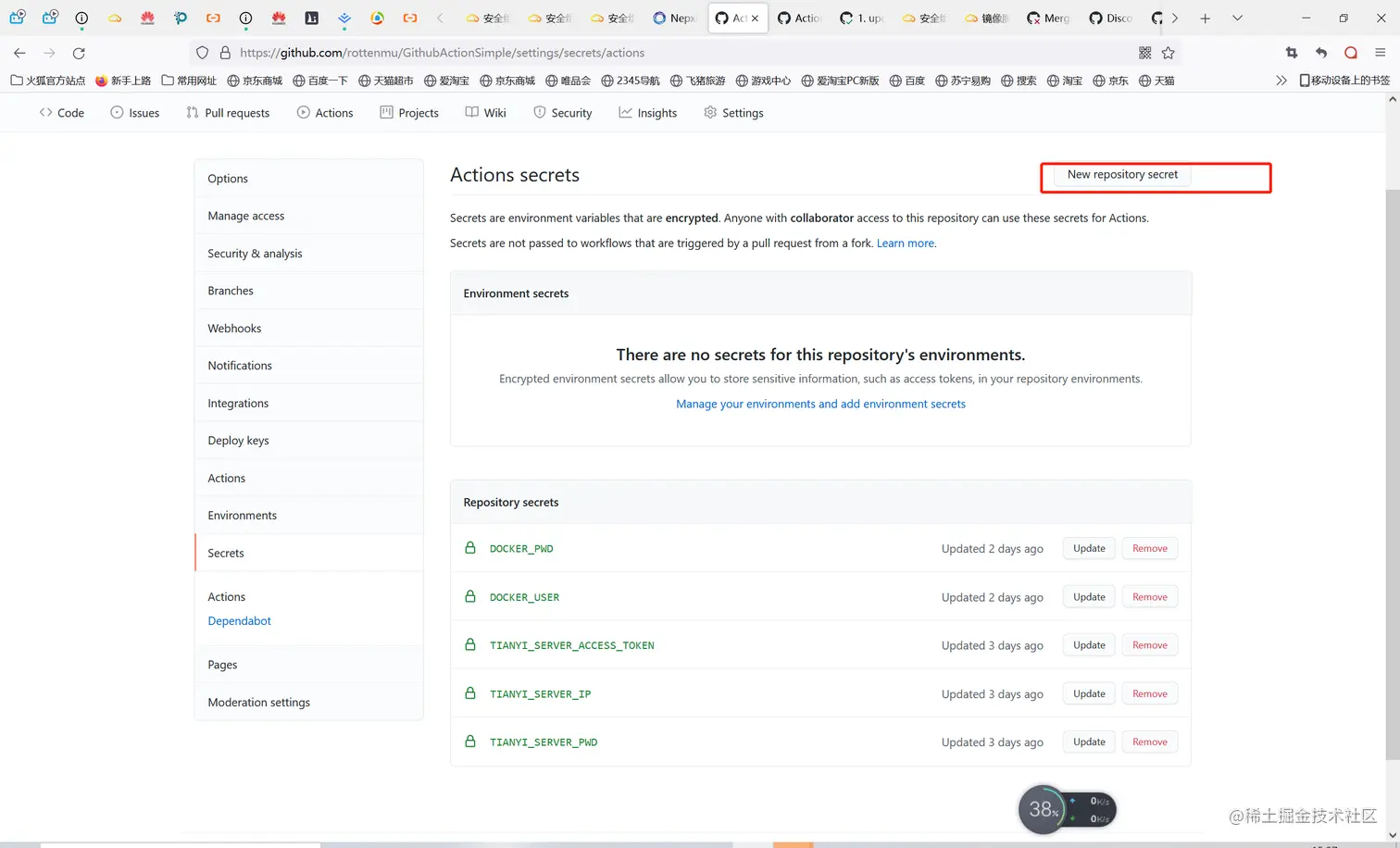
Task: Follow the Learn more link
Action: 906,243
